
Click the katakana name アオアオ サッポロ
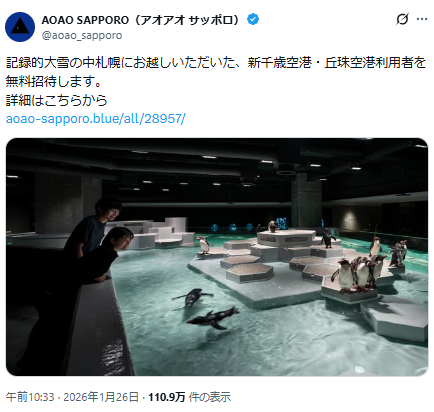[x=186, y=20]
